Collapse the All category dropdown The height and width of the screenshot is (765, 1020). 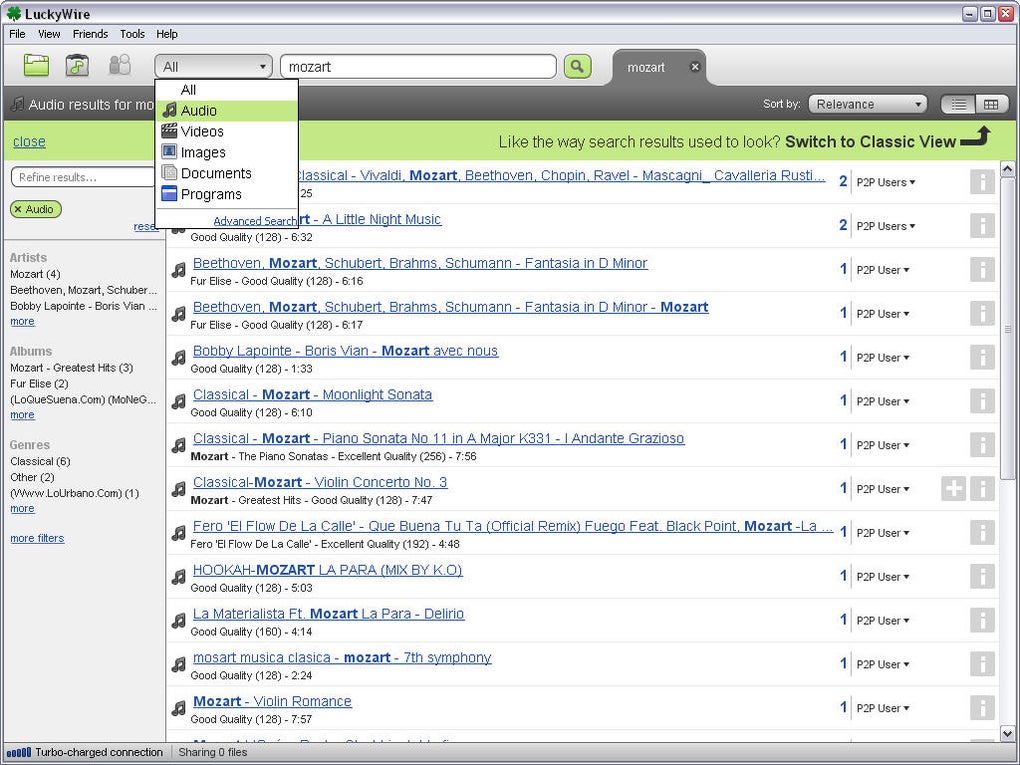click(213, 66)
